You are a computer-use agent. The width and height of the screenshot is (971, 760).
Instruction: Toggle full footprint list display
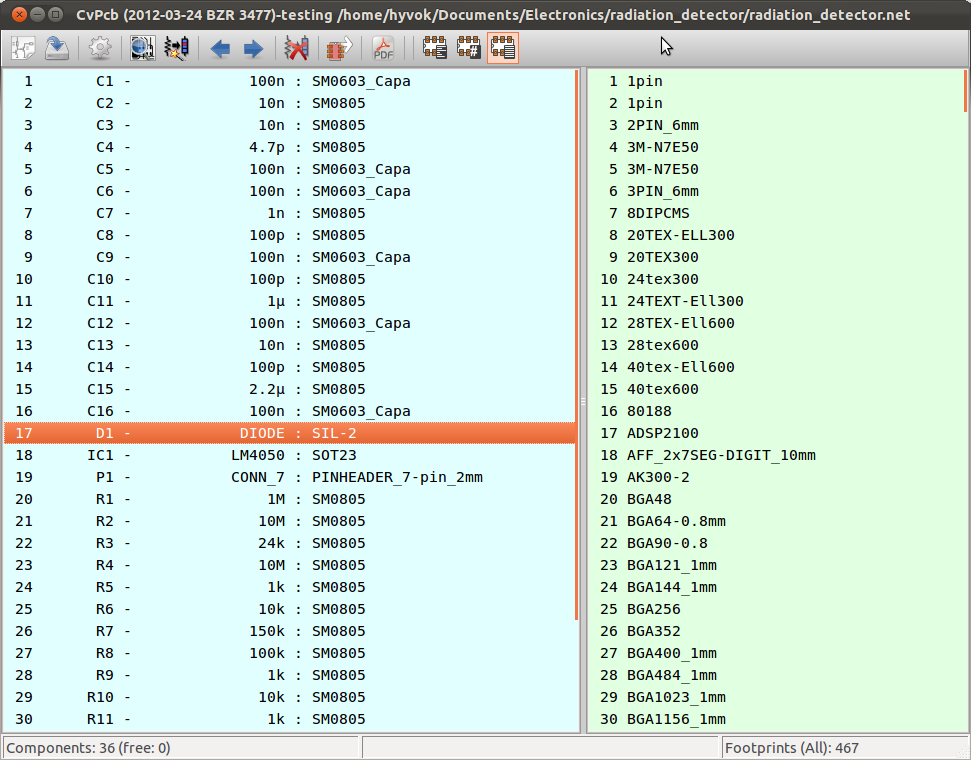[503, 48]
